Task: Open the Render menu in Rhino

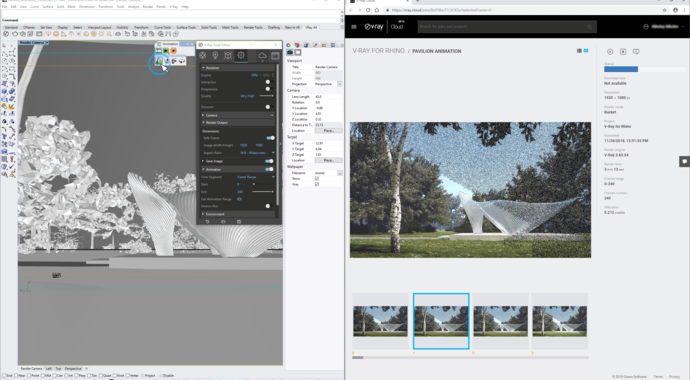Action: [x=148, y=7]
